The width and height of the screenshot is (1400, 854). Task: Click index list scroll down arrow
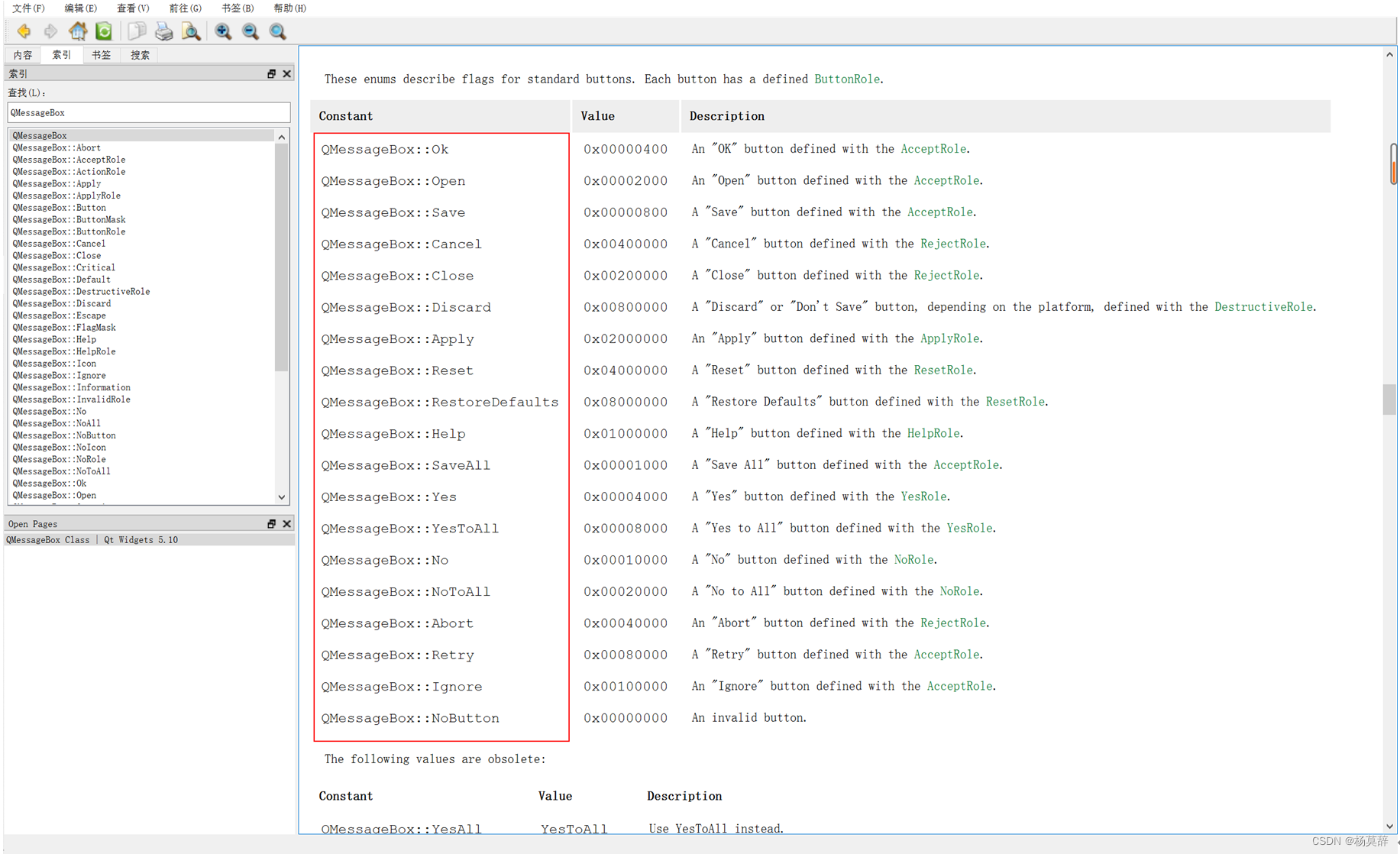click(x=282, y=497)
